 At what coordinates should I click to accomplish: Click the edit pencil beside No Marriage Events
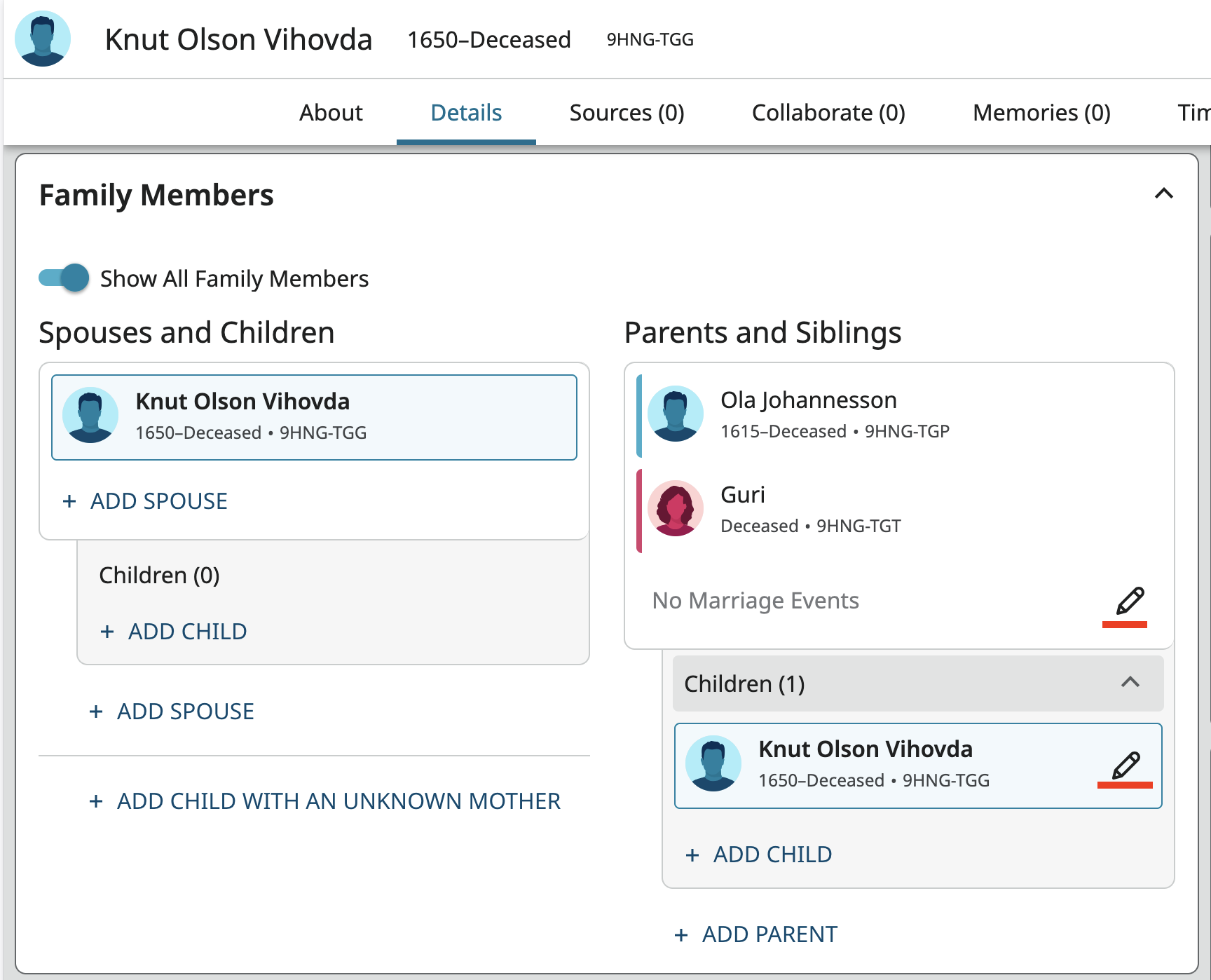(x=1130, y=601)
